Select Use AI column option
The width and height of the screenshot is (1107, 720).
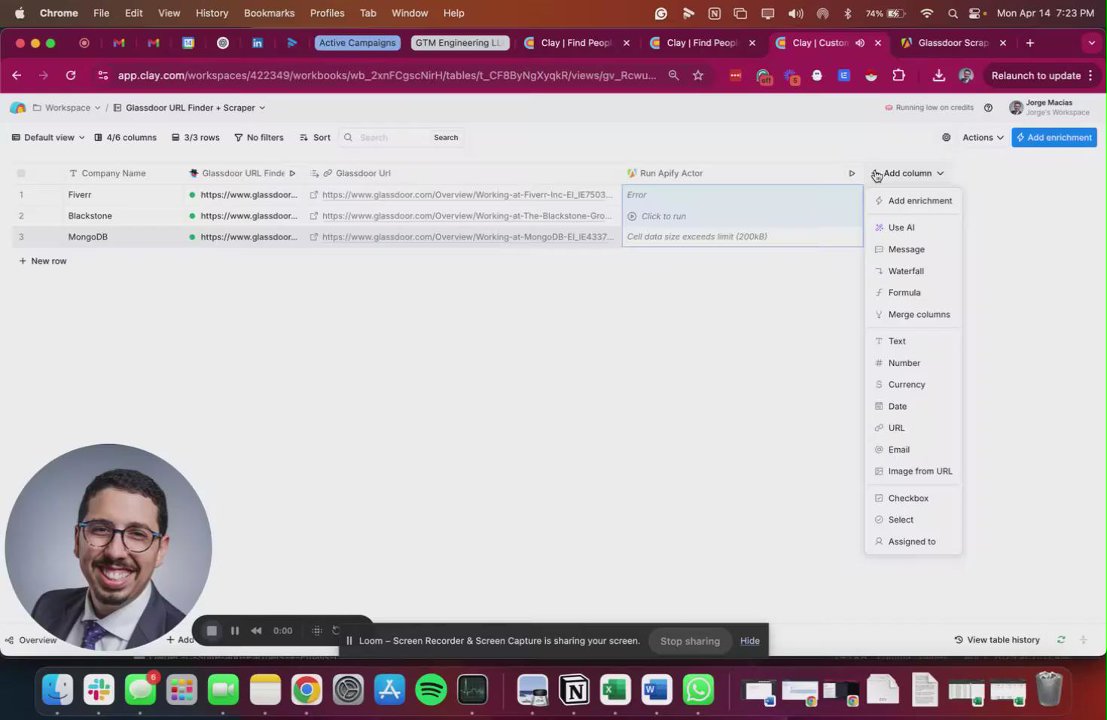click(913, 227)
